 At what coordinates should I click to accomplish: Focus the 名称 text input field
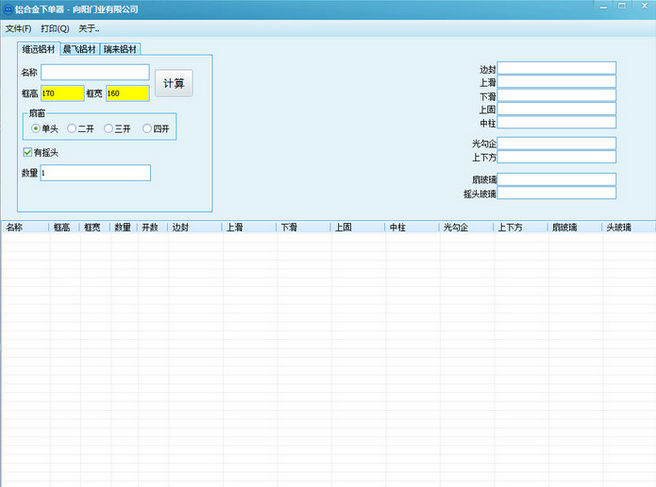coord(94,72)
